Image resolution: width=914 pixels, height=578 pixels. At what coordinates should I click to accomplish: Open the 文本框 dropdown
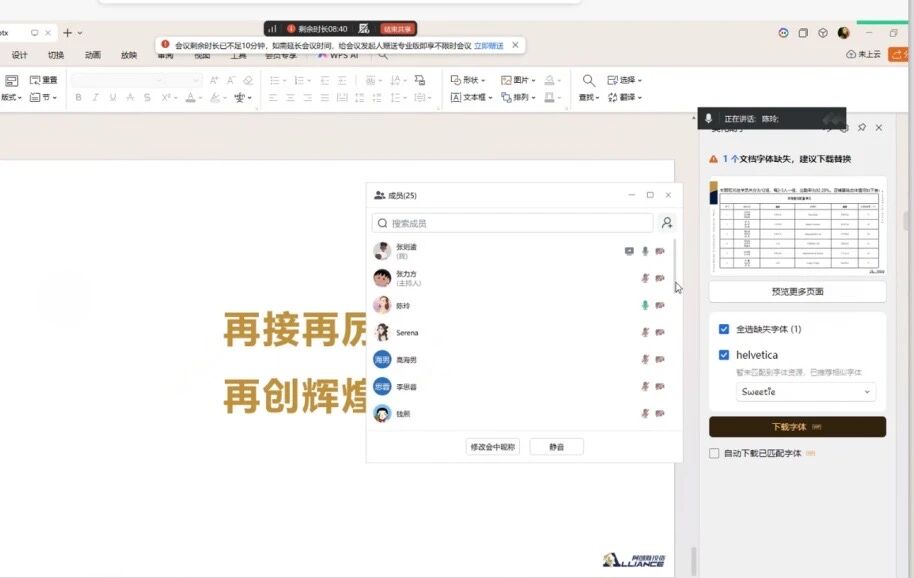click(472, 97)
